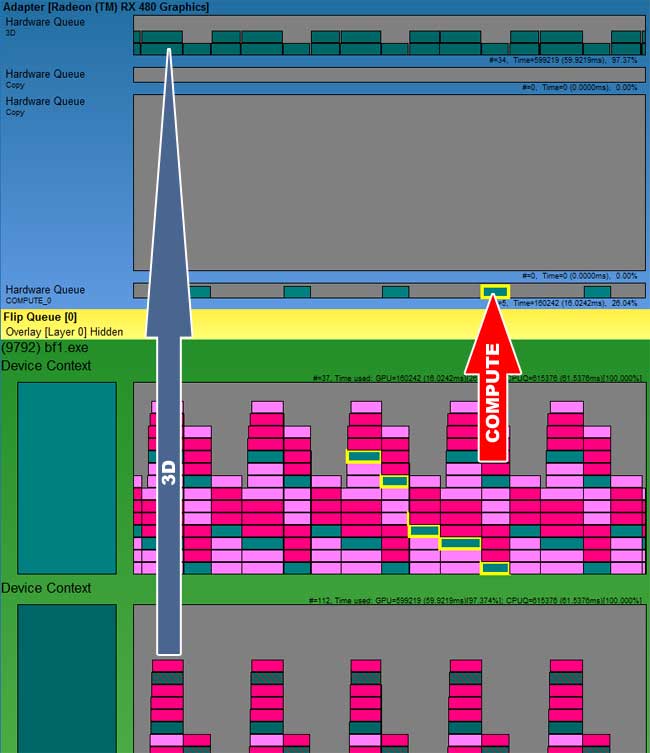
Task: Select the topmost yellow-outlined packet in device context
Action: 363,457
